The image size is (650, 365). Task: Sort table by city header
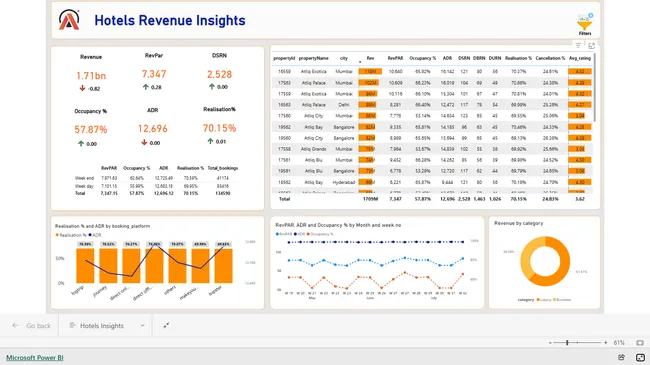coord(344,58)
